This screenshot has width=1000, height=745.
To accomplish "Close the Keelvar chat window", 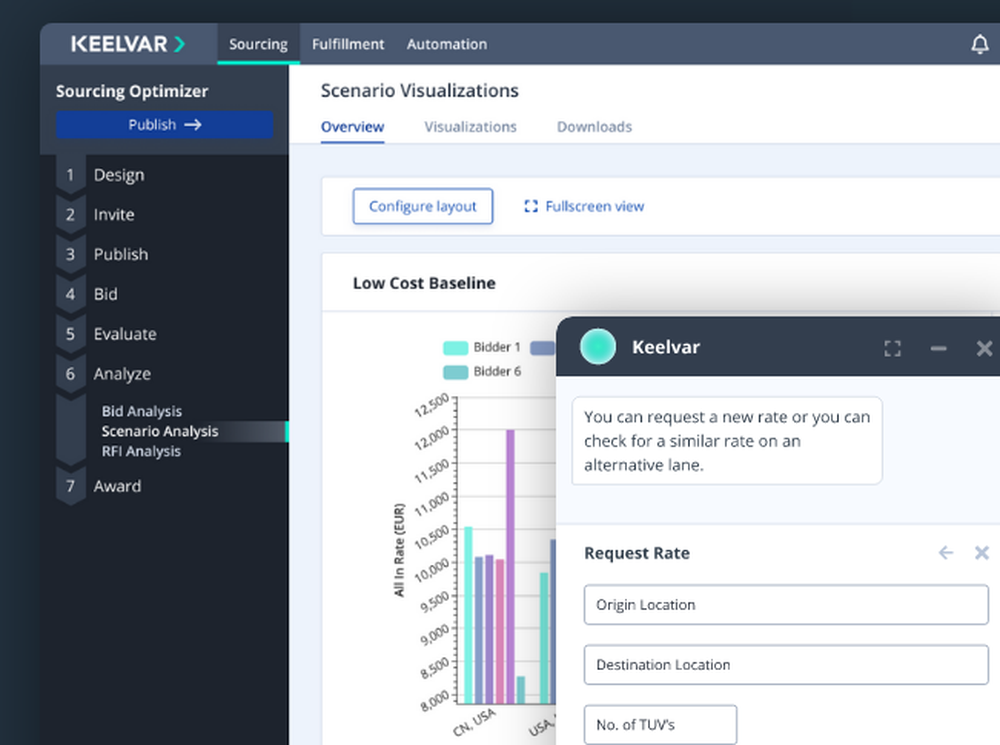I will [984, 348].
